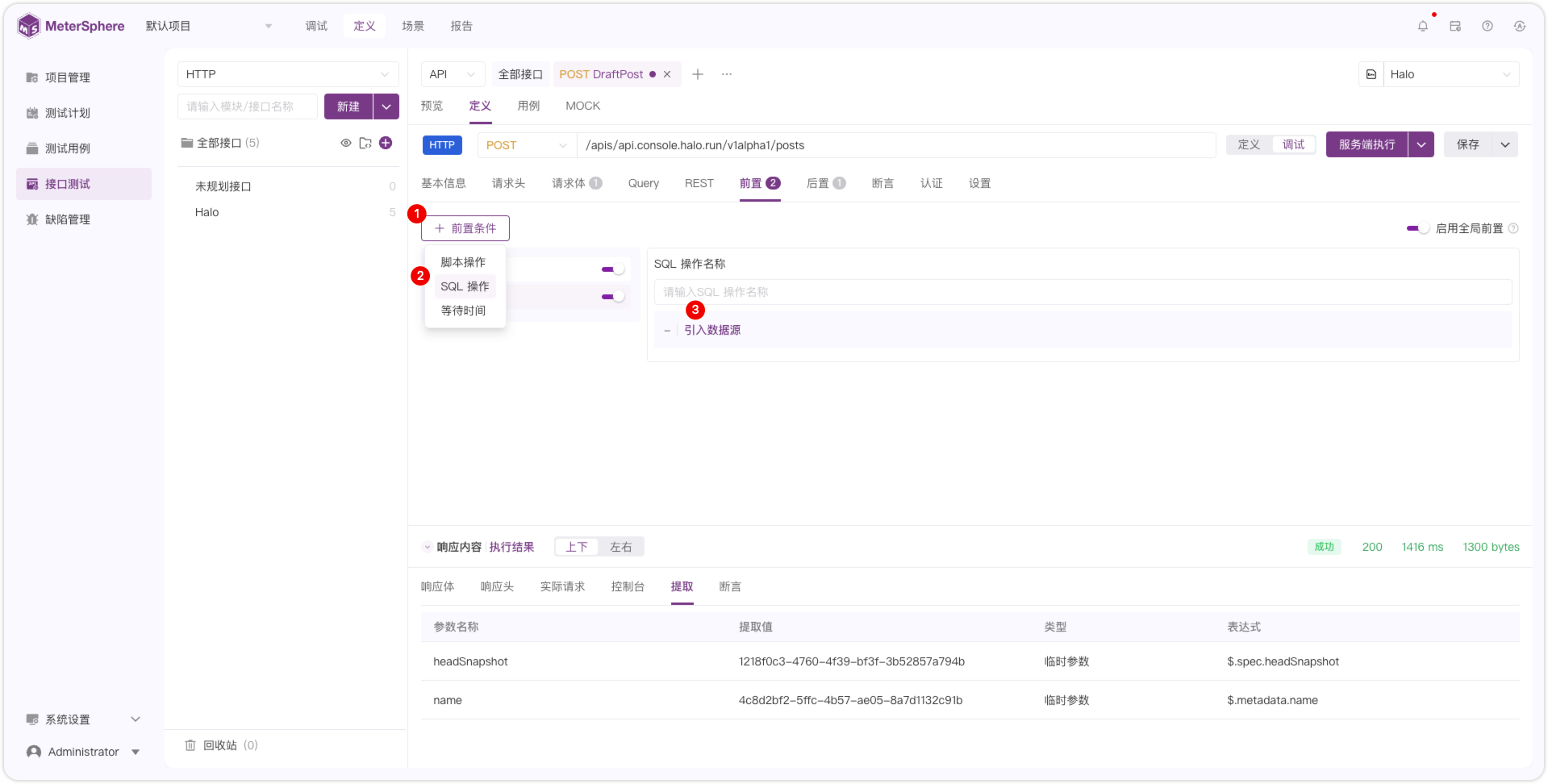Open the 默认项目 project dropdown
The width and height of the screenshot is (1548, 784).
[x=209, y=26]
